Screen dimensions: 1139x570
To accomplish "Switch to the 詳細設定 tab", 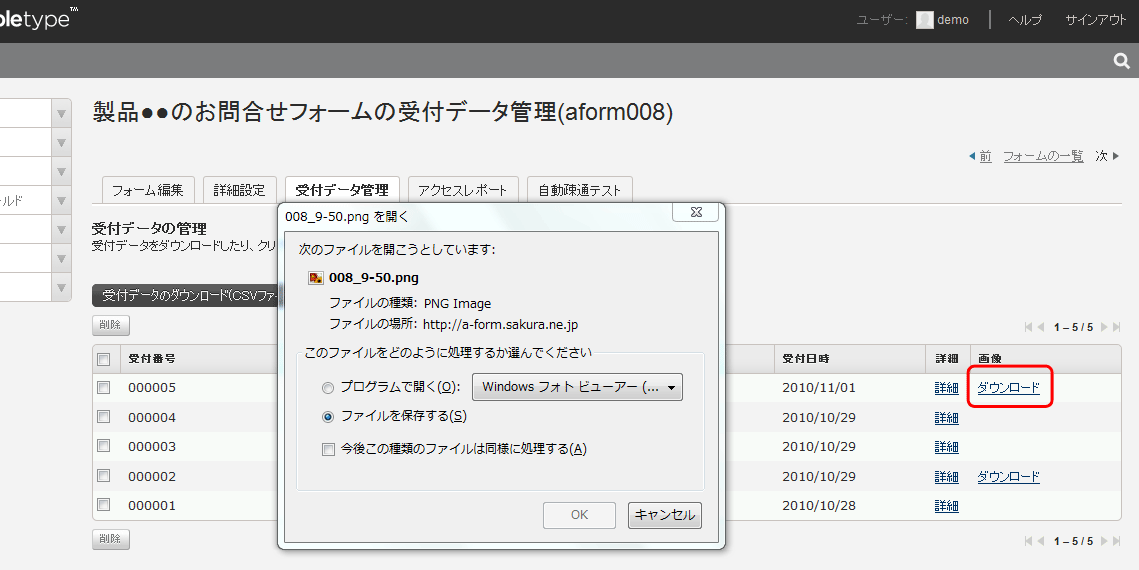I will [x=240, y=190].
